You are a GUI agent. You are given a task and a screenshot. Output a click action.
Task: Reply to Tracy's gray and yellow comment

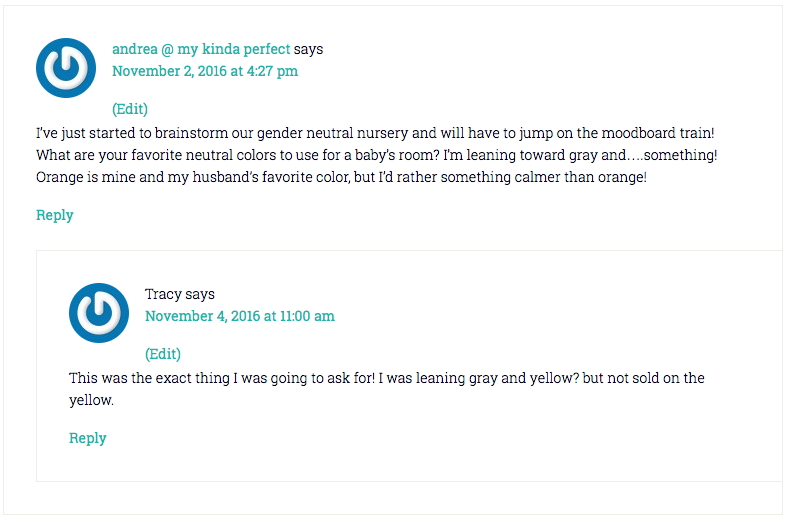click(x=88, y=438)
